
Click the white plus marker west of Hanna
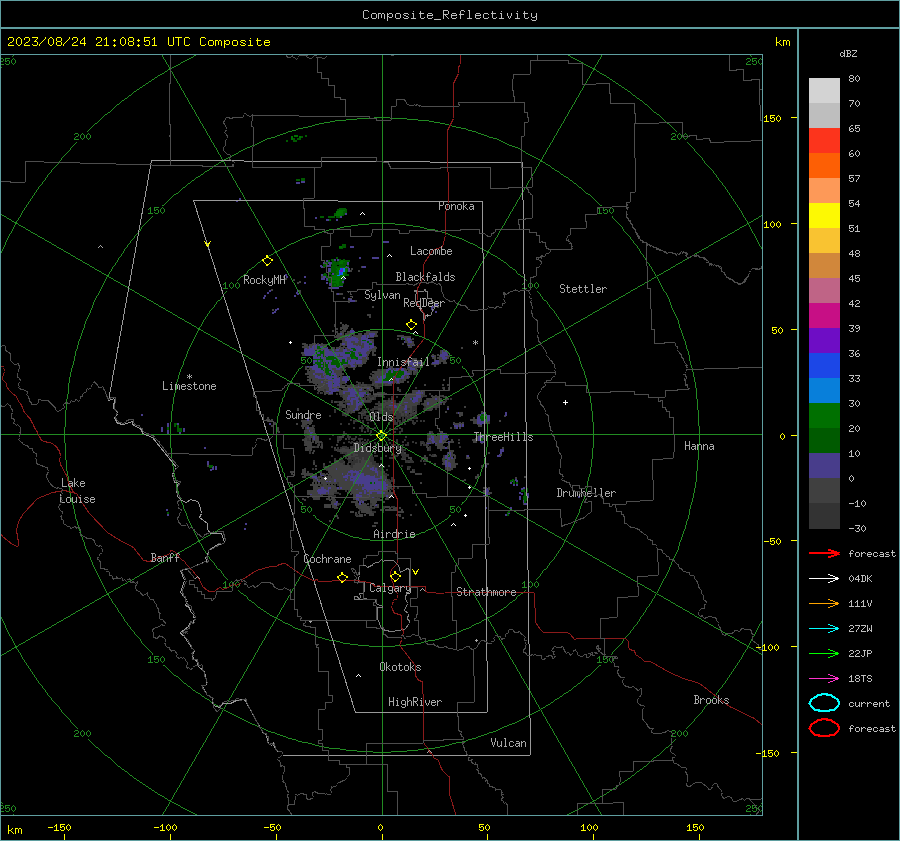[x=565, y=402]
